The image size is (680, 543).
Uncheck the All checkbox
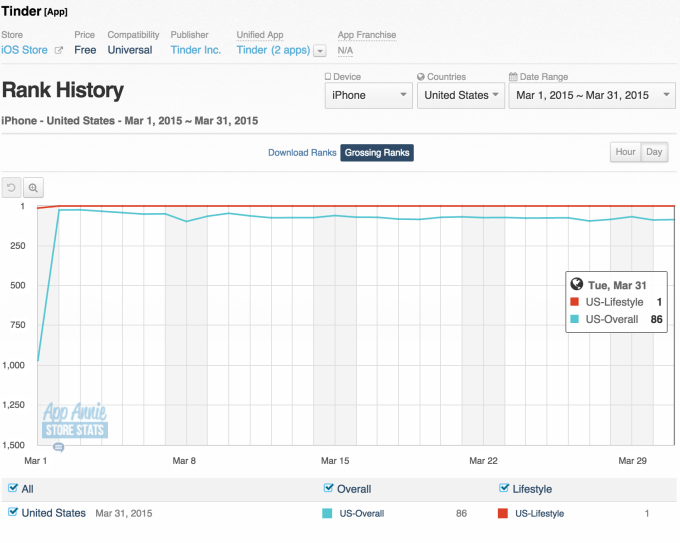(x=12, y=488)
